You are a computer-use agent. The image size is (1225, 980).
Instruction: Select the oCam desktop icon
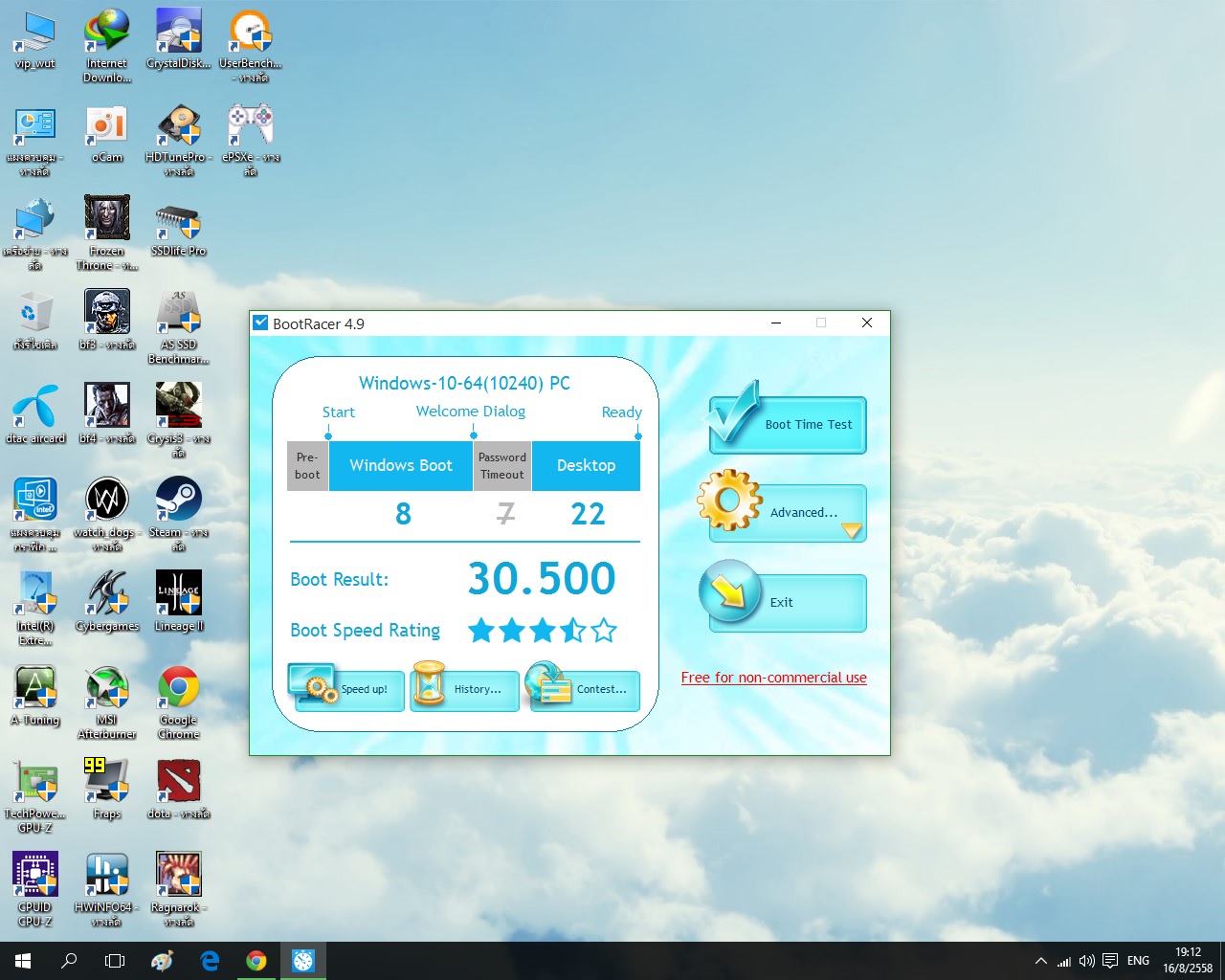(x=107, y=135)
